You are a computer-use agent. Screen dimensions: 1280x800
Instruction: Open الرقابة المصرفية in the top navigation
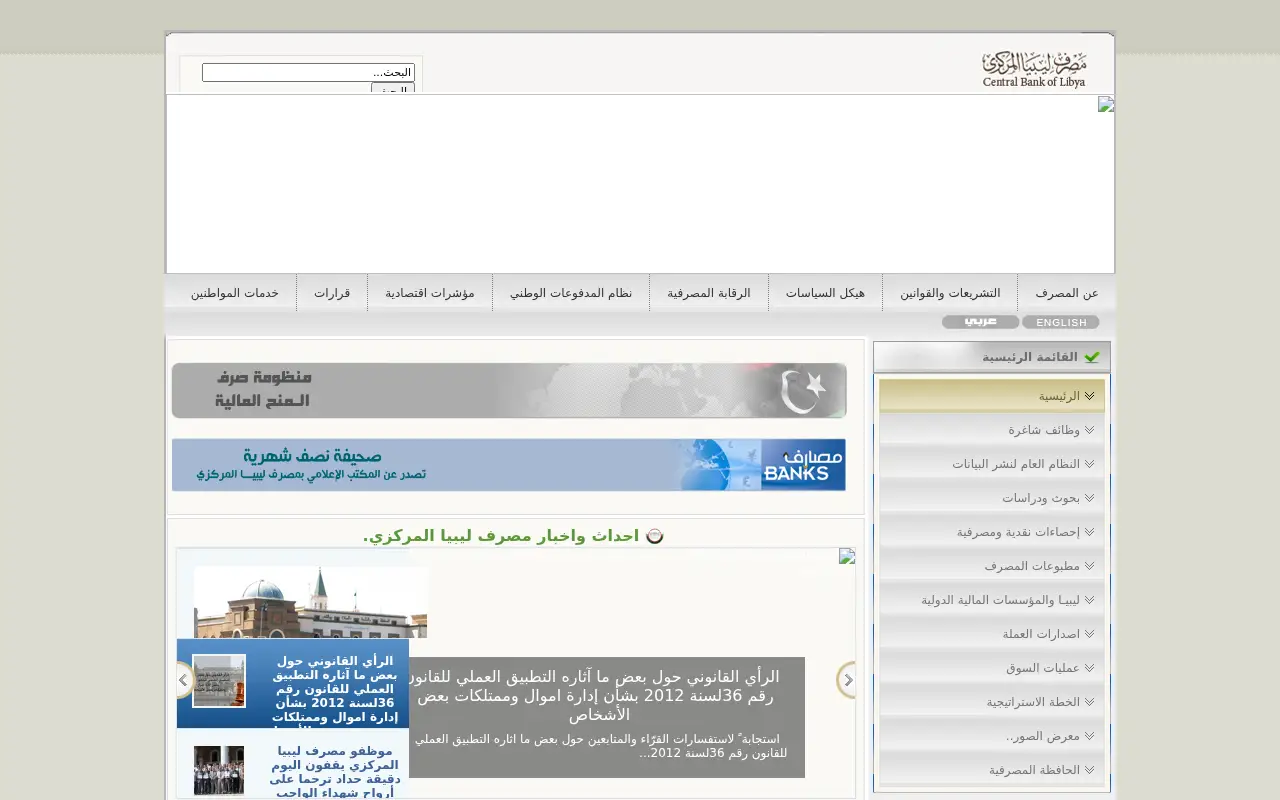coord(709,293)
